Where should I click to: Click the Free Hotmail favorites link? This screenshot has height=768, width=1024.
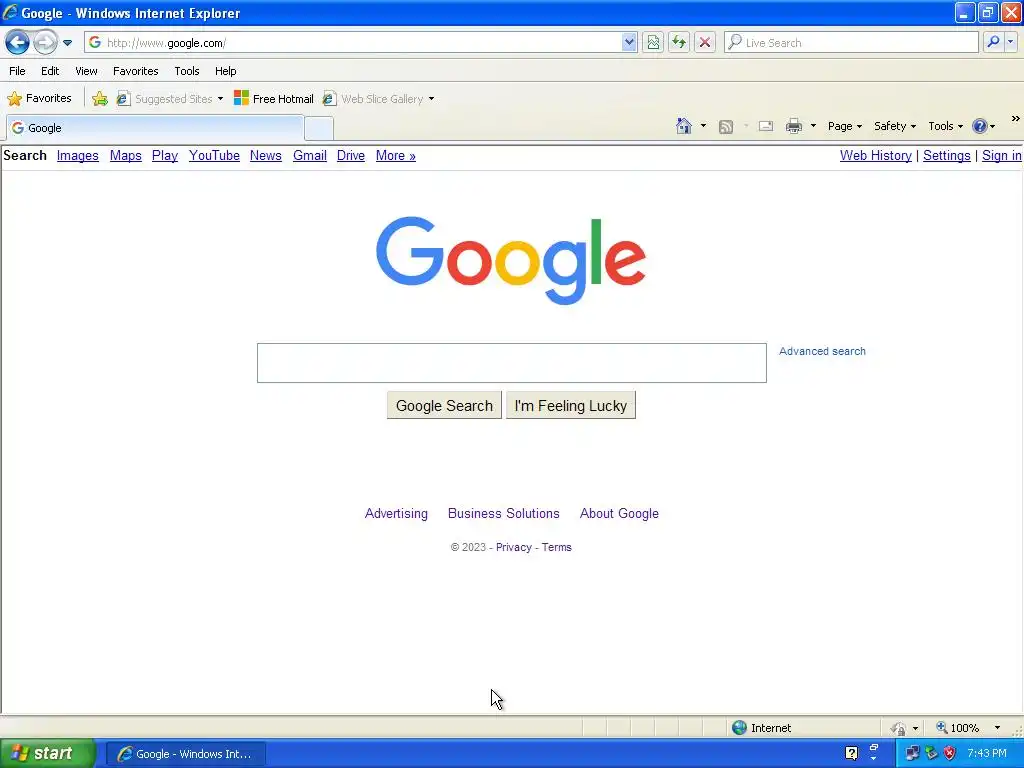tap(274, 99)
